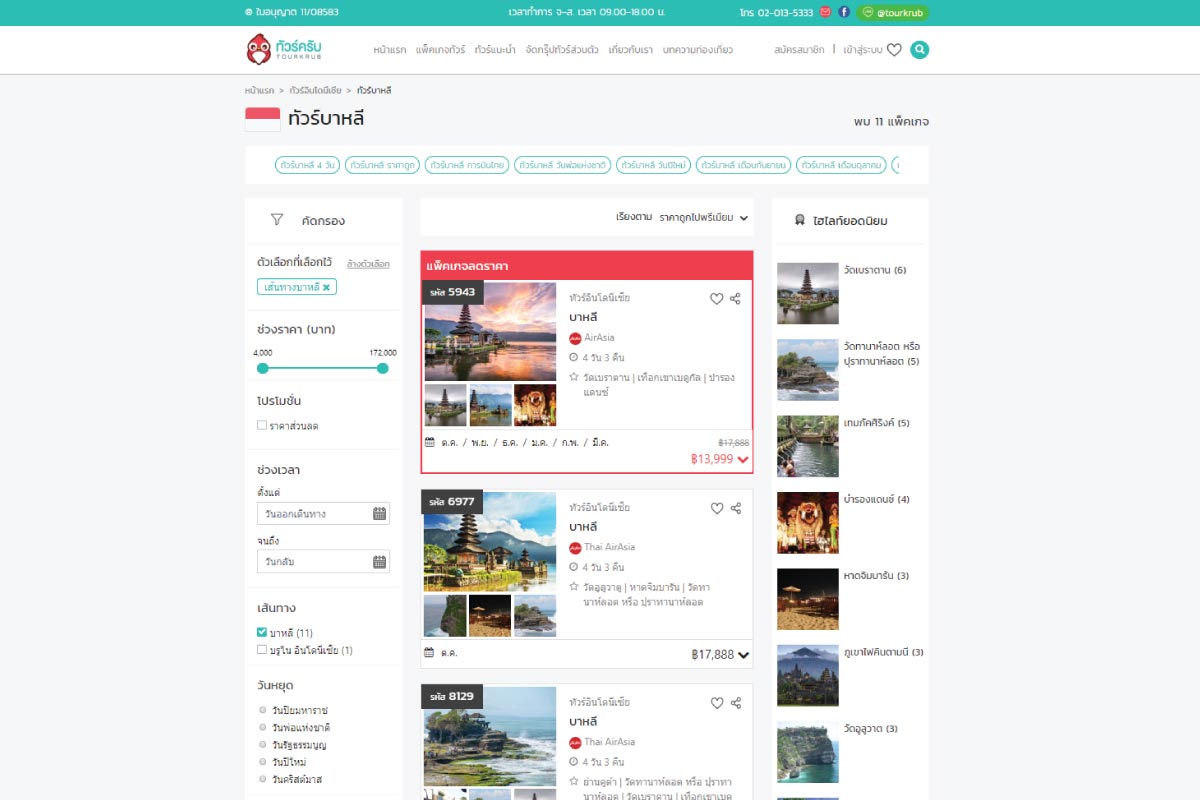Click the email envelope icon in top bar
1200x800 pixels.
[825, 12]
